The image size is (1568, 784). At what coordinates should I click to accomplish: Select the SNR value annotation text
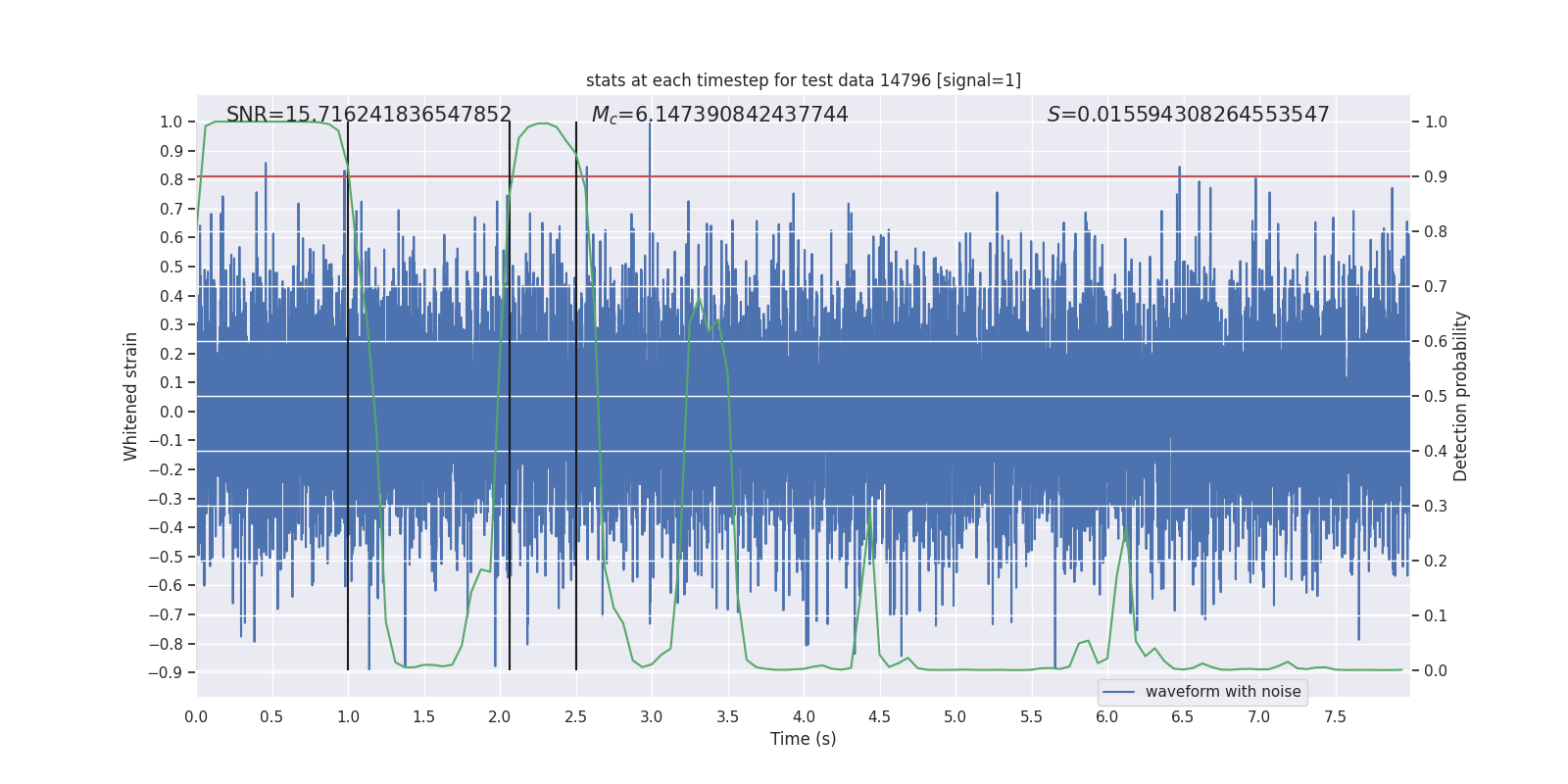(x=368, y=115)
